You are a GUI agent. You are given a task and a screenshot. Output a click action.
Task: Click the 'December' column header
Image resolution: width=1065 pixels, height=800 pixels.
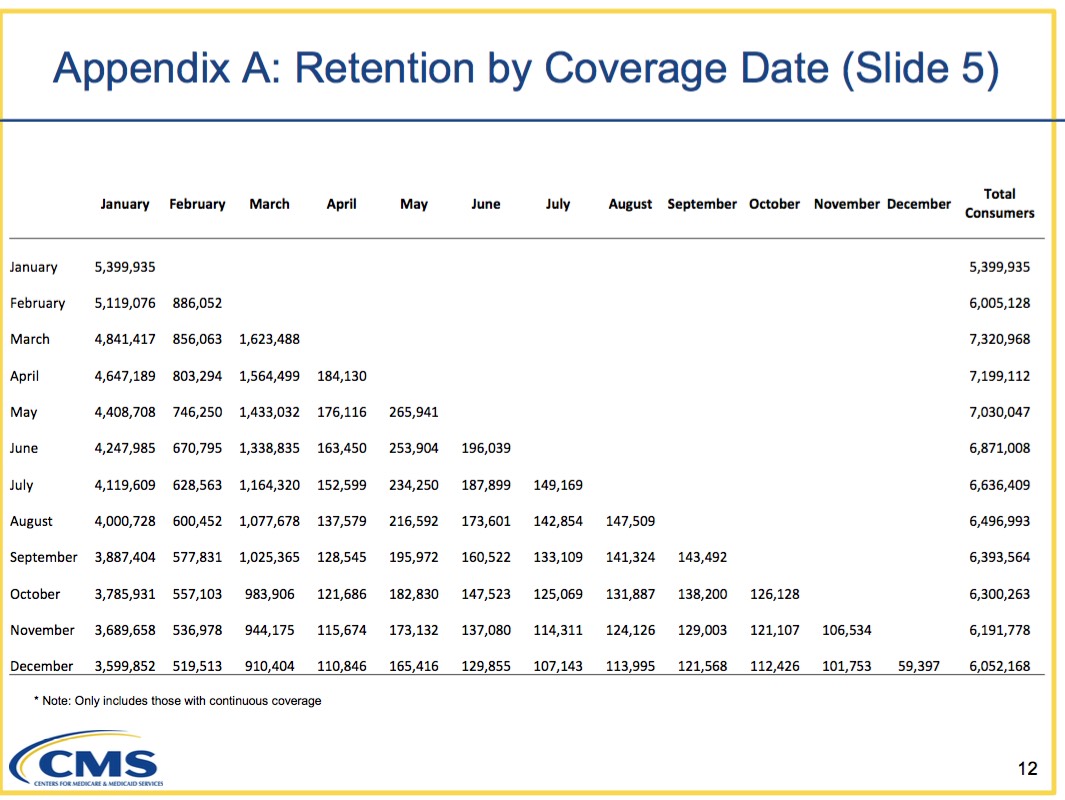(x=918, y=204)
